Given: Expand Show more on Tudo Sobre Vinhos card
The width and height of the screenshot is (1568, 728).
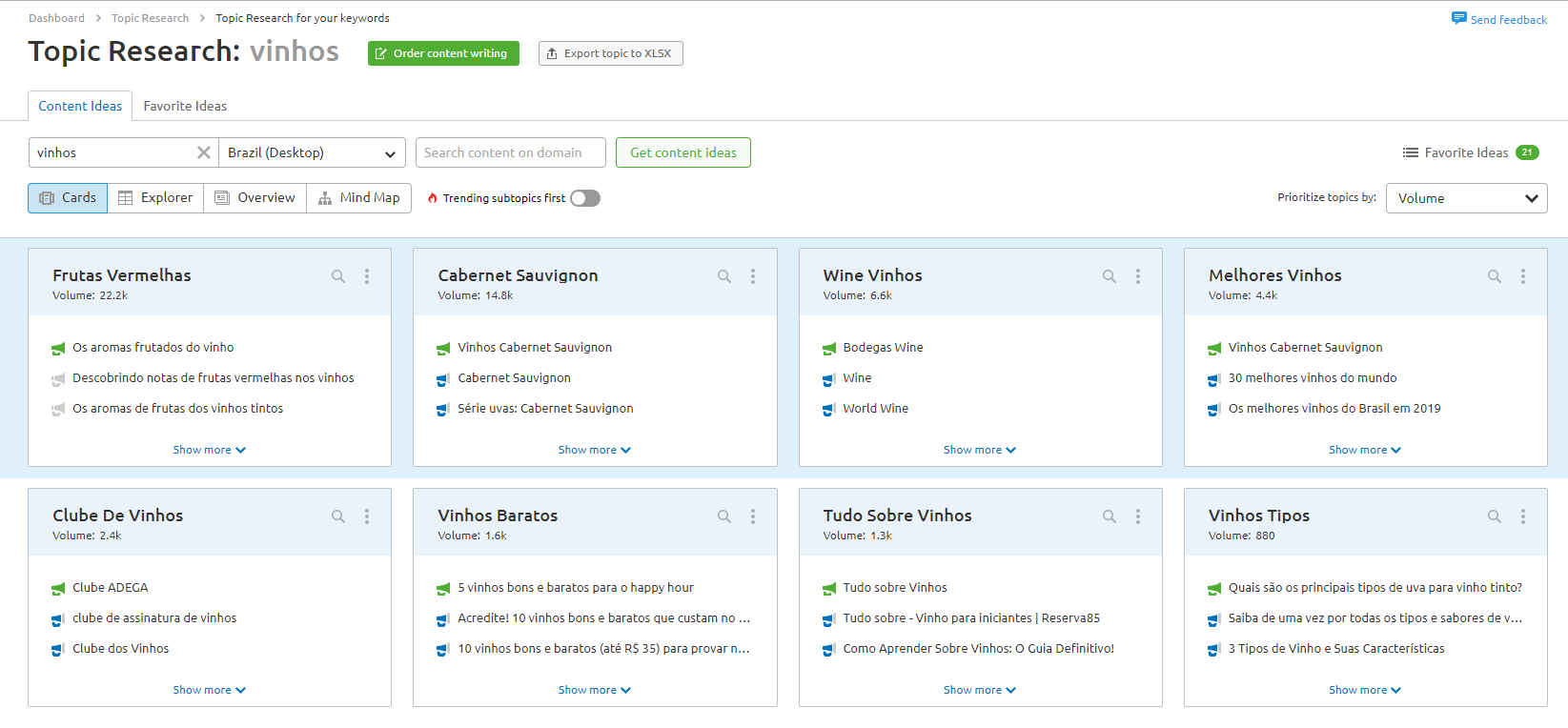Looking at the screenshot, I should [980, 690].
